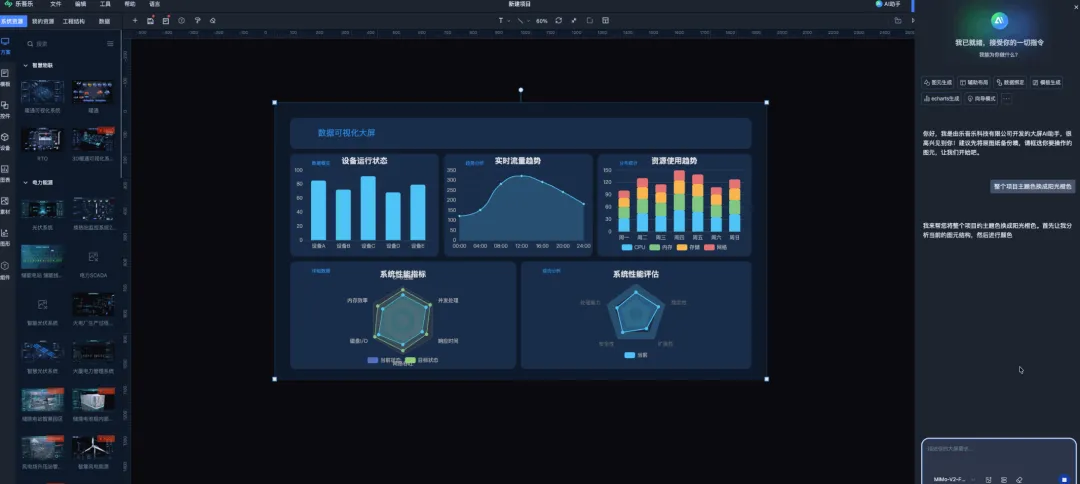Click the canvas rotation handle above the selection
The image size is (1080, 484).
521,90
